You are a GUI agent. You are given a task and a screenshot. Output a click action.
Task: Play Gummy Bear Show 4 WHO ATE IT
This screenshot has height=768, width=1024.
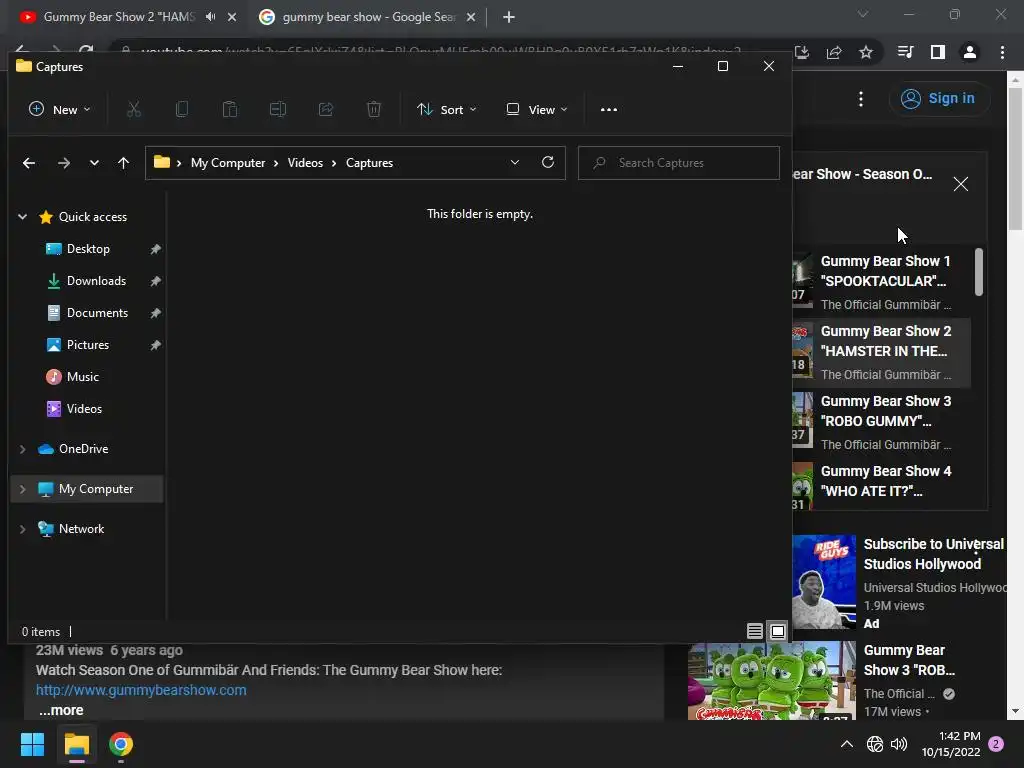coord(881,484)
